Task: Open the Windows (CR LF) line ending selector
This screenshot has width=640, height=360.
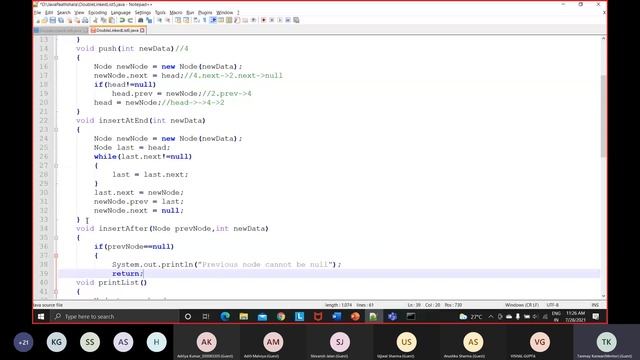Action: tap(522, 305)
